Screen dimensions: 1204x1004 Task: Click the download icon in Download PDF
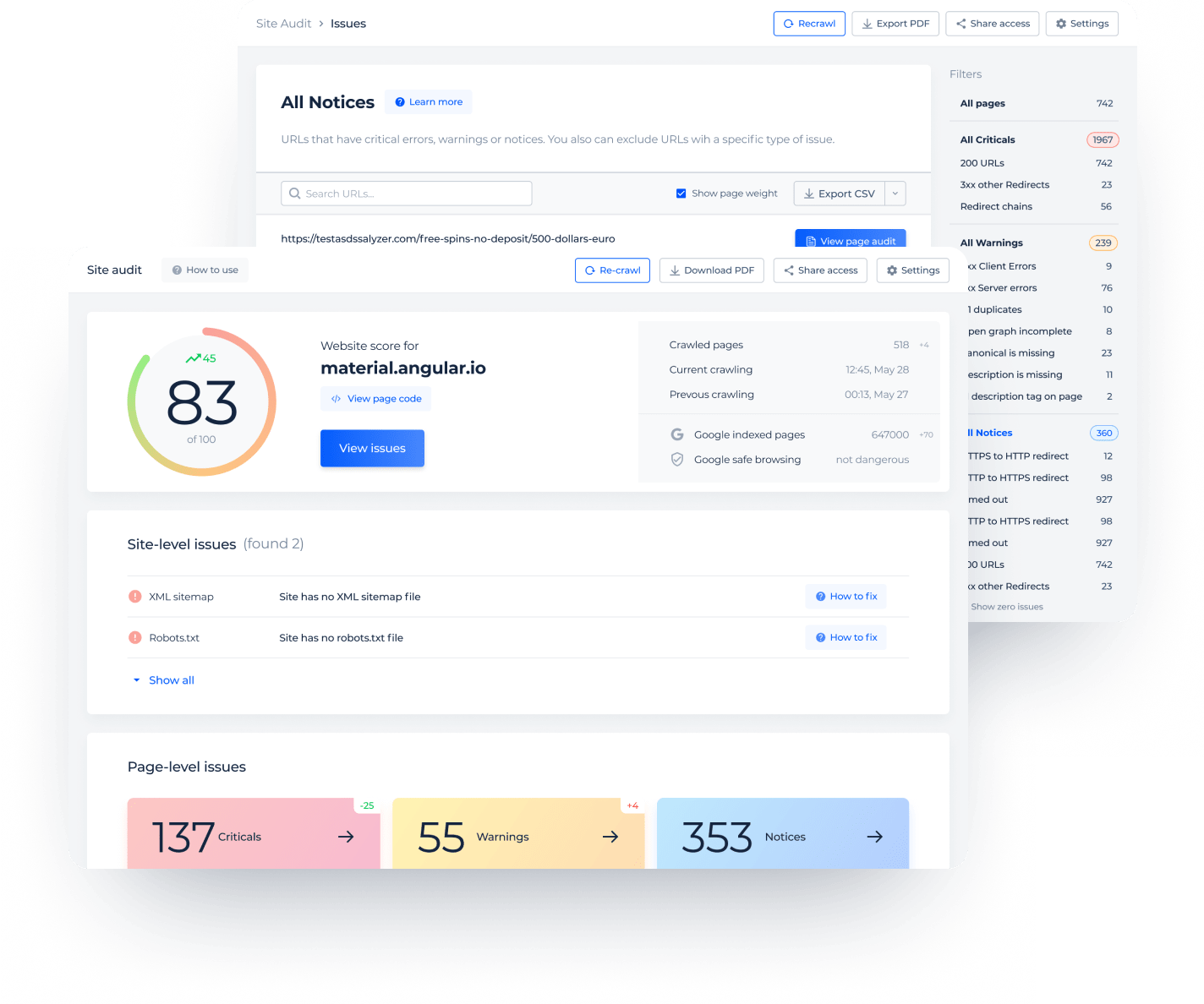(x=675, y=270)
